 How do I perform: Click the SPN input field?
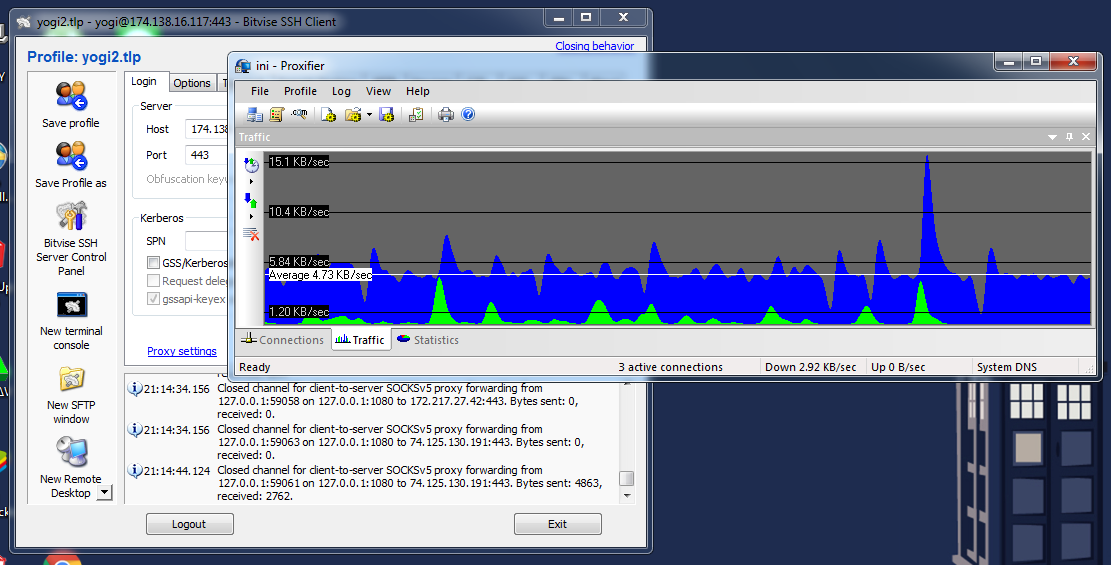pyautogui.click(x=207, y=241)
